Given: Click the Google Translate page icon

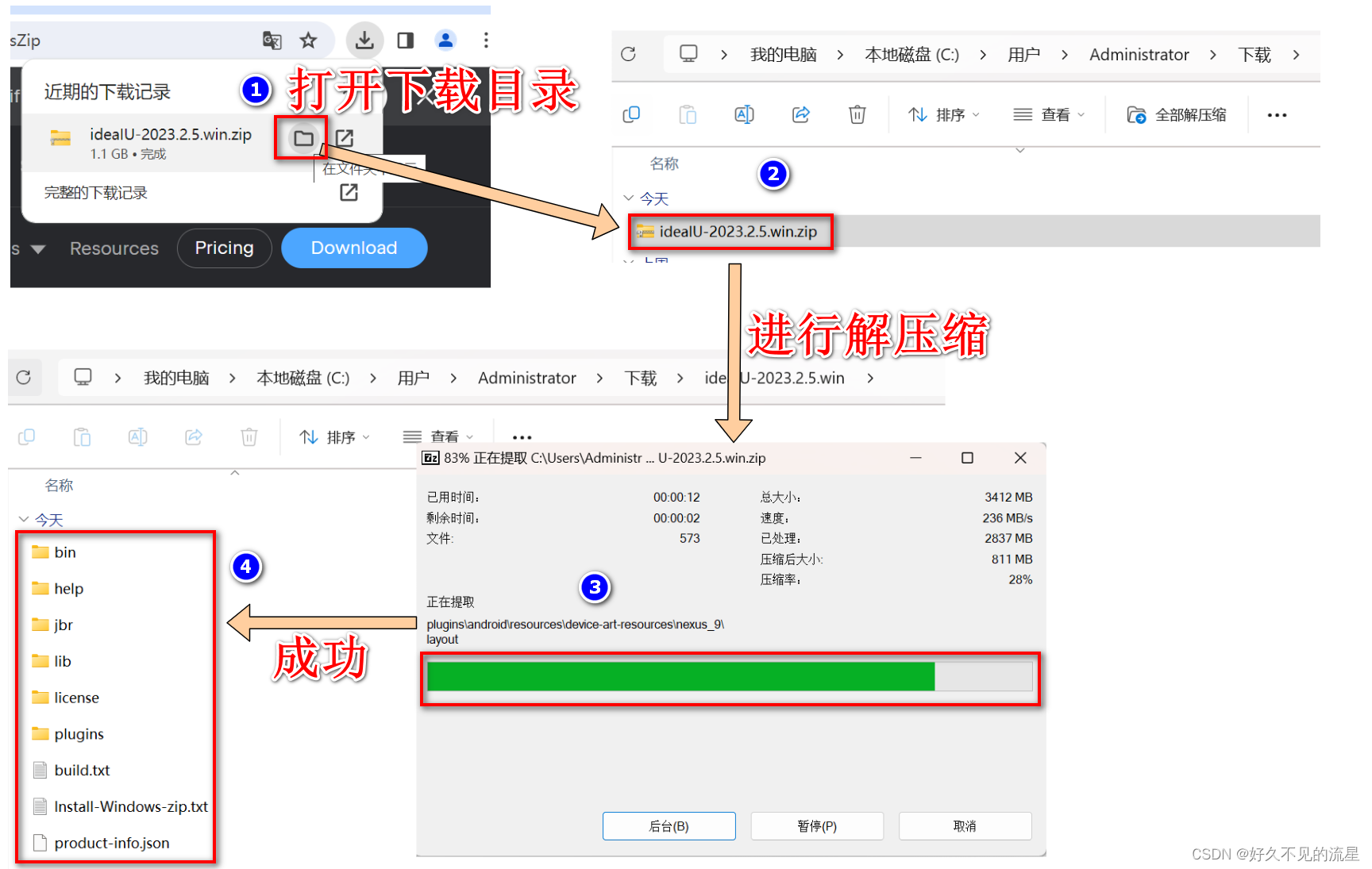Looking at the screenshot, I should click(272, 40).
